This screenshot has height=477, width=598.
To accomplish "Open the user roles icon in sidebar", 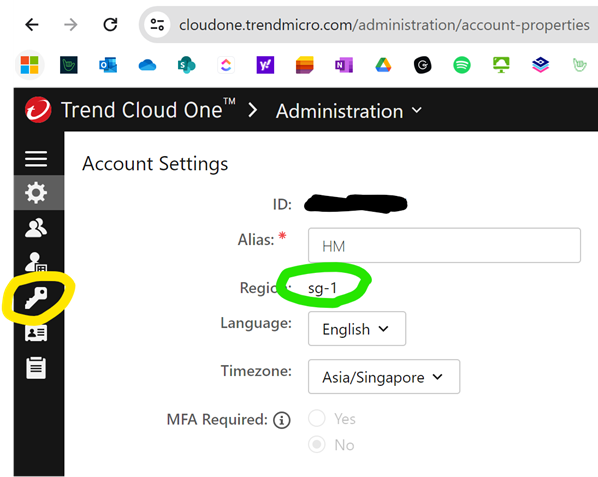I will (36, 262).
